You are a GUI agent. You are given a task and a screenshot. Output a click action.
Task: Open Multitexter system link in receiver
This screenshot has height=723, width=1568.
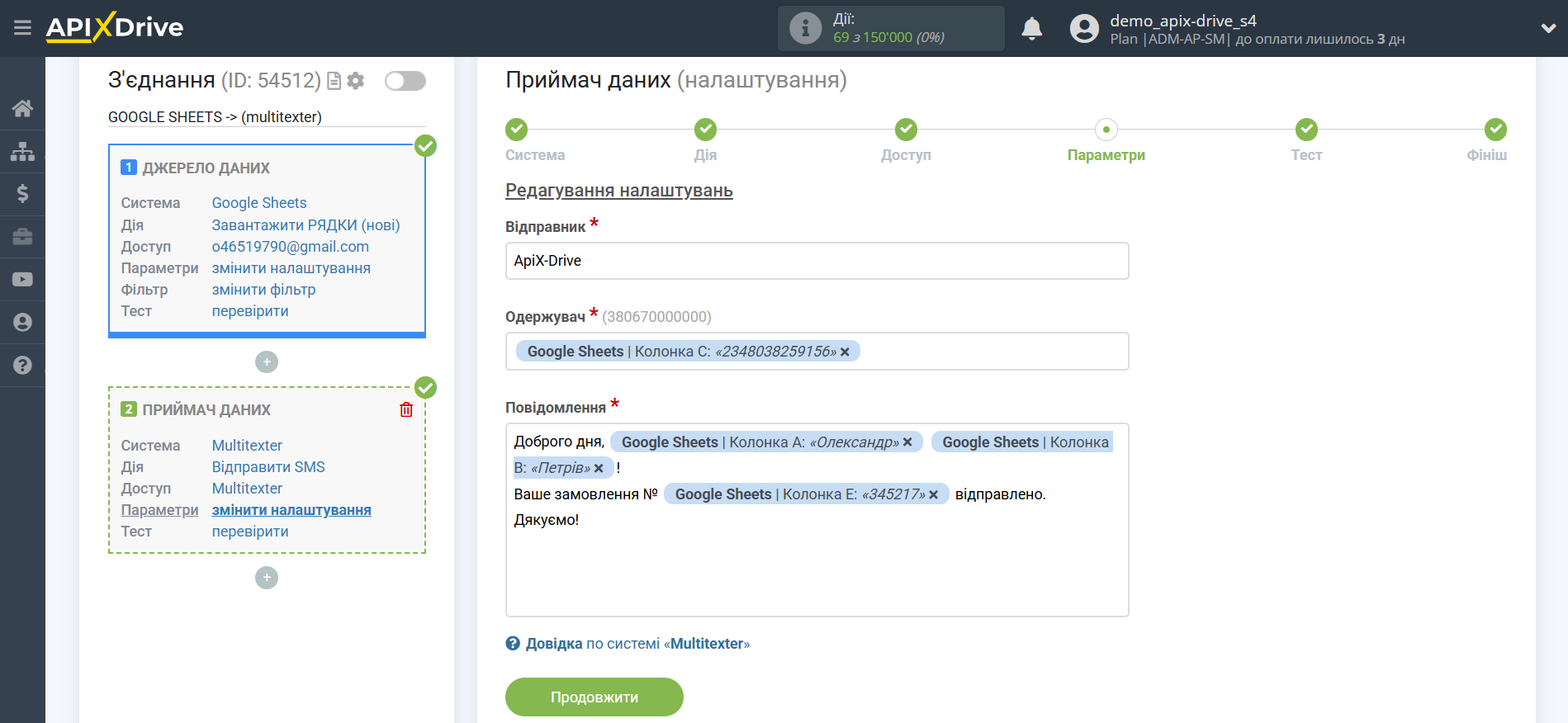tap(247, 446)
